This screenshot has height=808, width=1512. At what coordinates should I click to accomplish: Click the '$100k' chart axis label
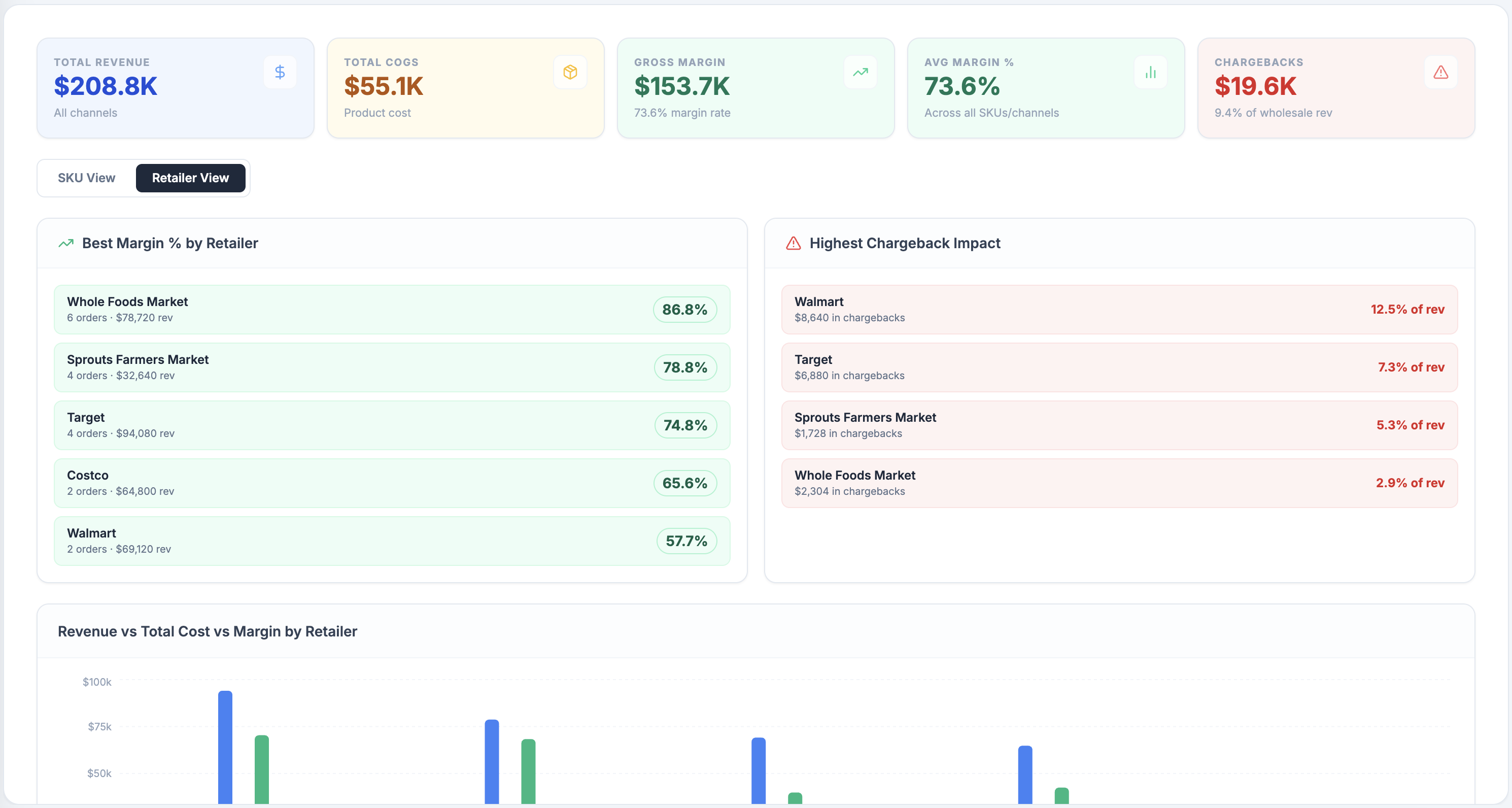97,682
